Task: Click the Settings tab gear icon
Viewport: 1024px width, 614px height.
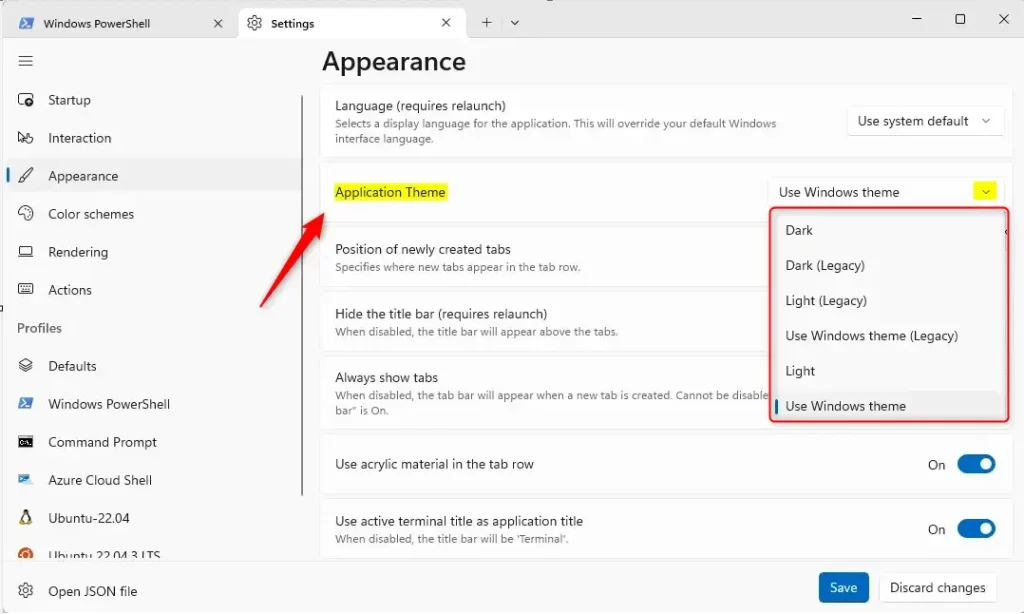Action: 254,23
